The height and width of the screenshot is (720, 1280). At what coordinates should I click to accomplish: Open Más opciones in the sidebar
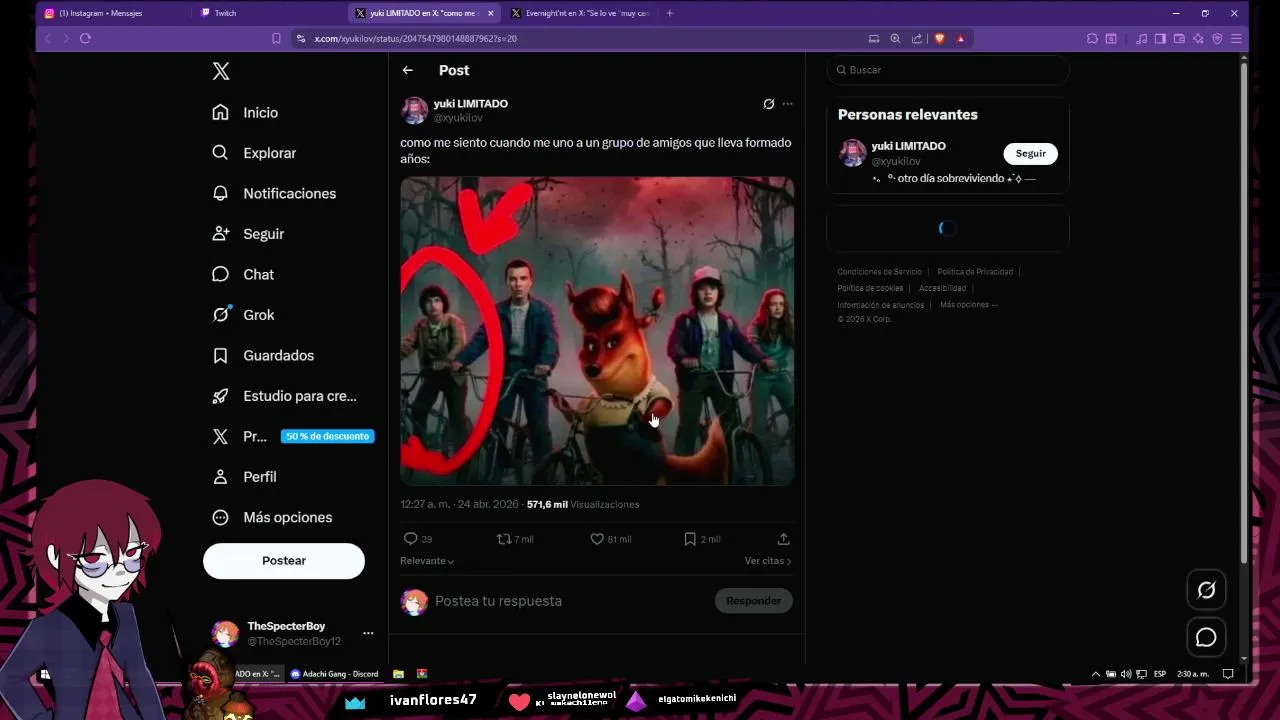[x=273, y=517]
